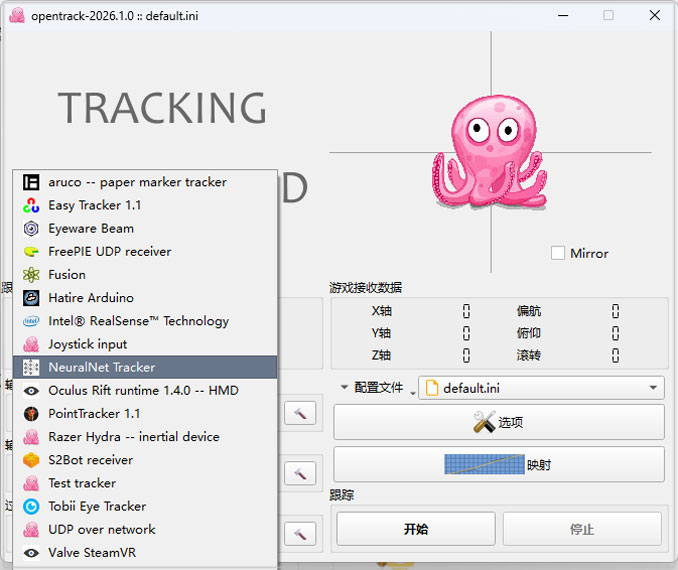
Task: Click the Joystick input label
Action: [88, 344]
